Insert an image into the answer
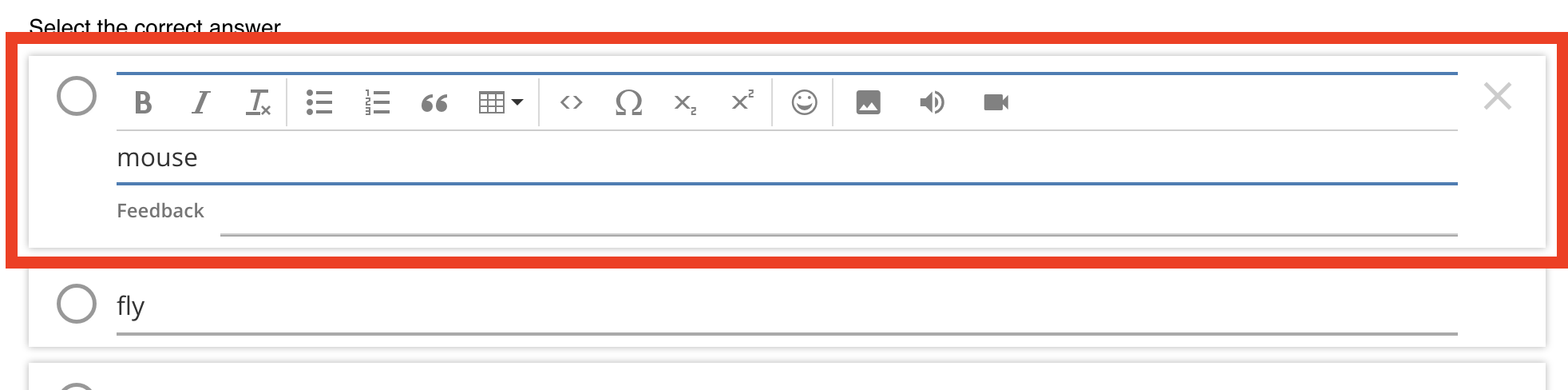The height and width of the screenshot is (390, 1568). 868,102
